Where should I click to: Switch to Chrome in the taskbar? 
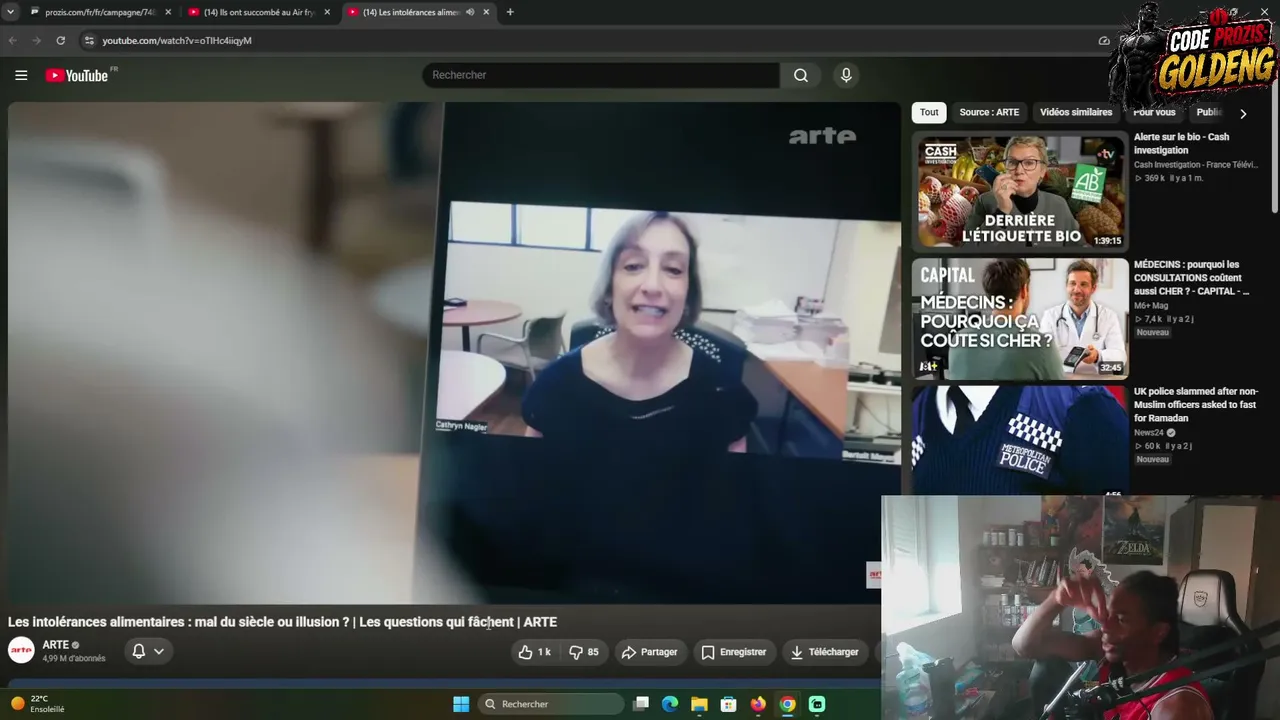788,704
